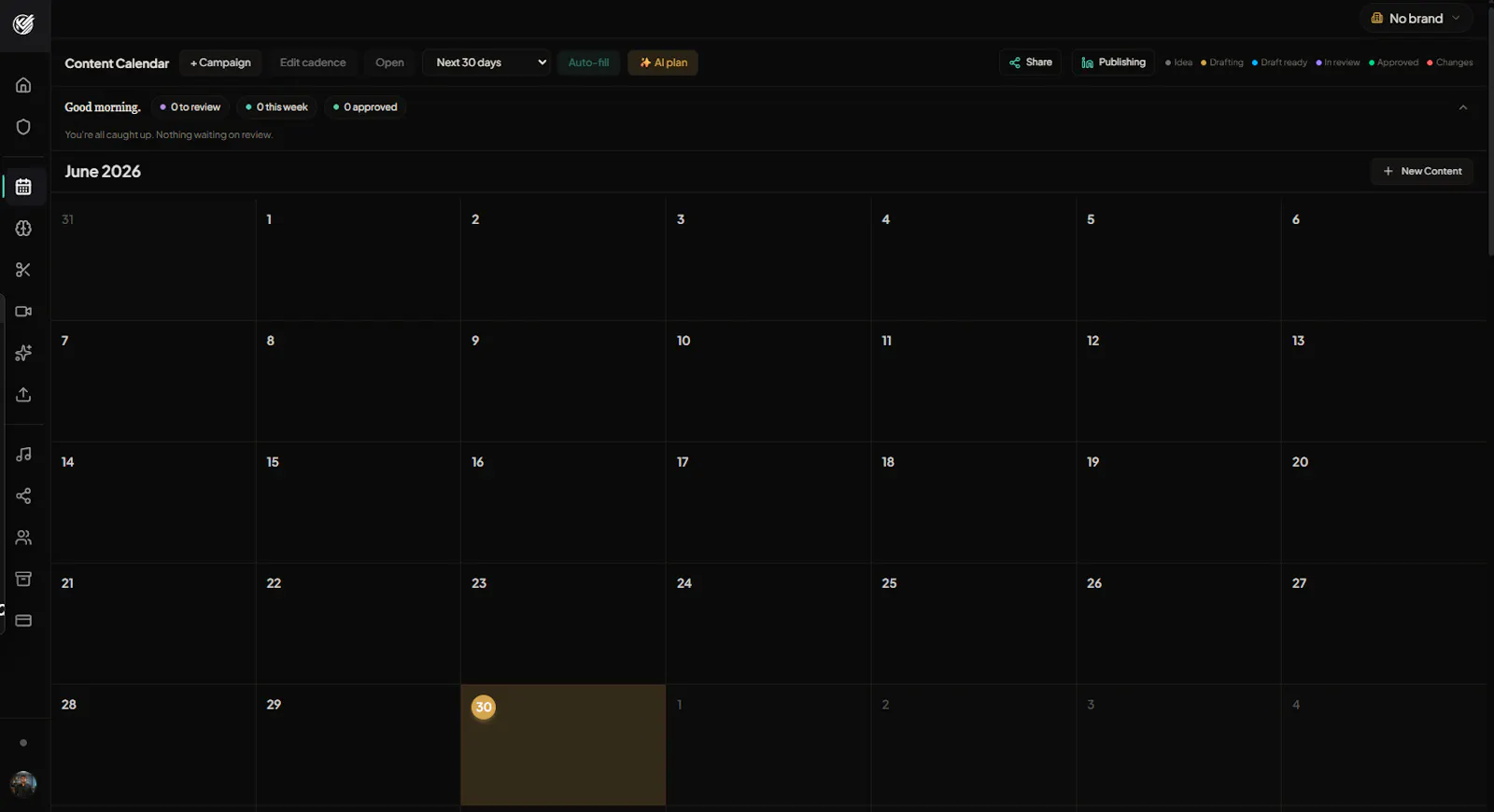This screenshot has height=812, width=1494.
Task: Select the June 13 calendar cell
Action: (1384, 381)
